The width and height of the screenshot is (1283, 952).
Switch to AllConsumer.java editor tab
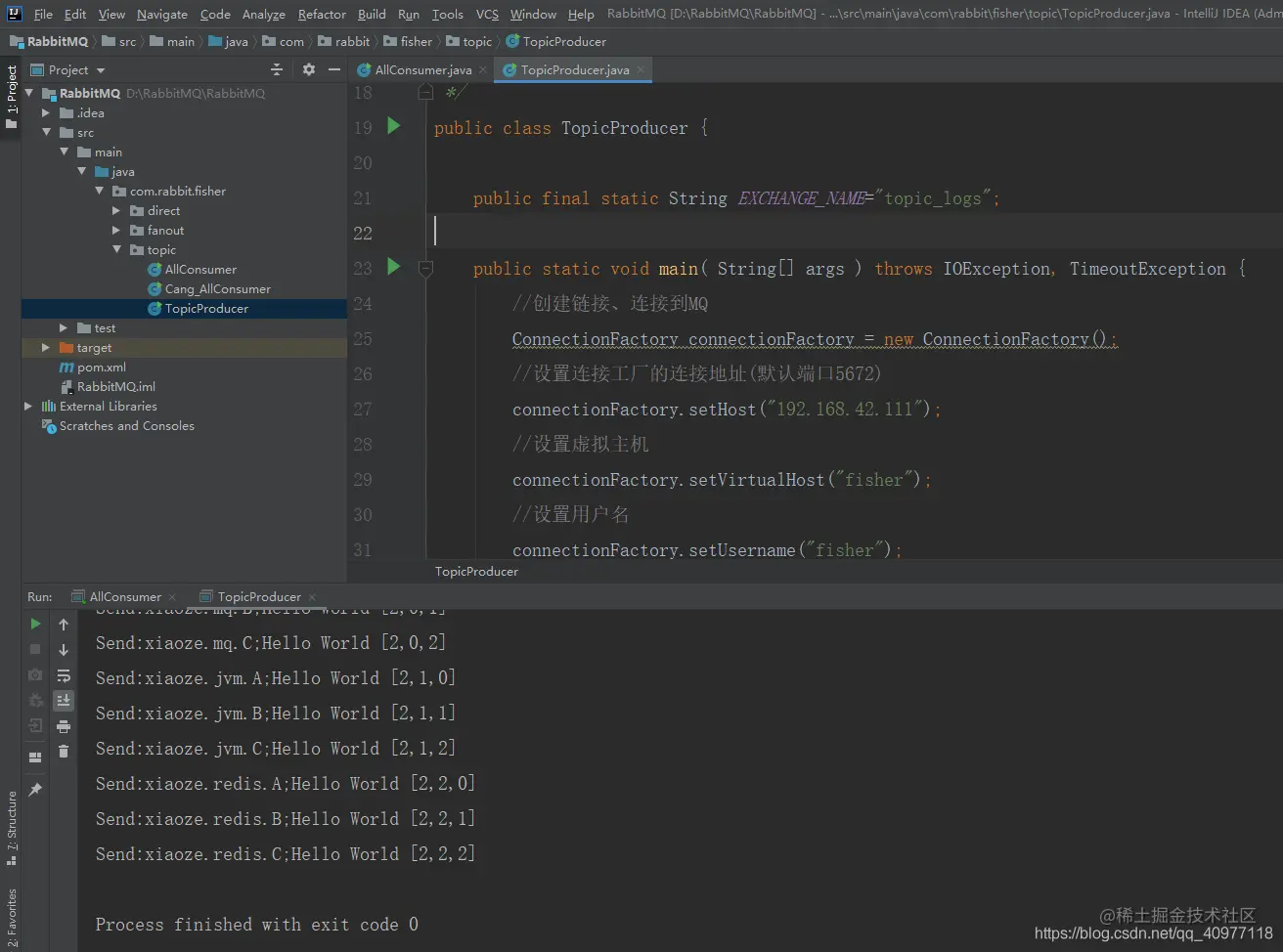coord(423,70)
